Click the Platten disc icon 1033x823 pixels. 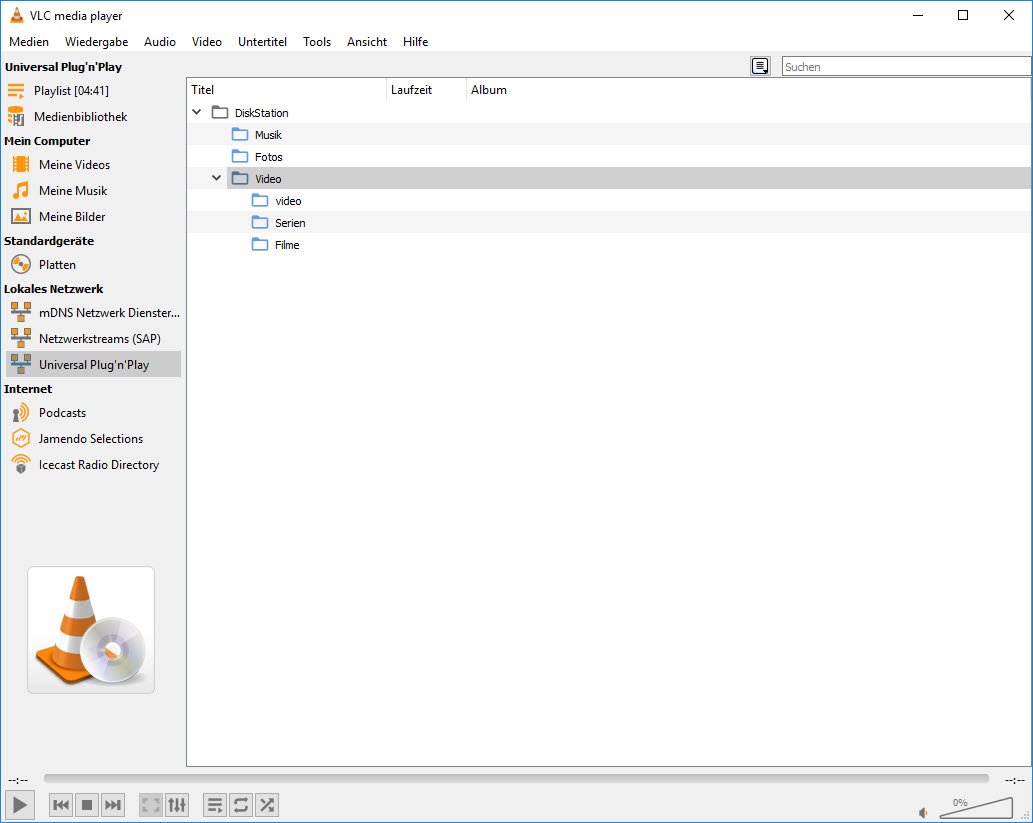pyautogui.click(x=21, y=264)
